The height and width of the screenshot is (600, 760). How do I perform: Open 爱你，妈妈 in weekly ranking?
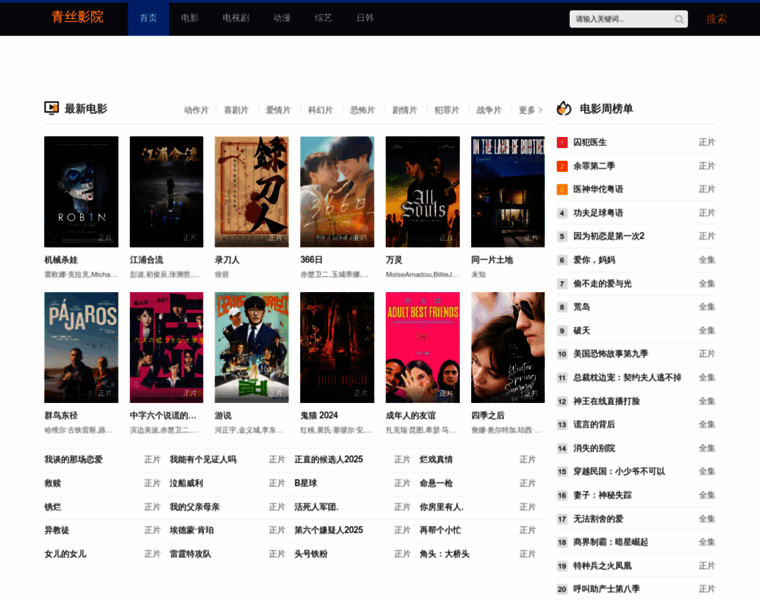594,260
